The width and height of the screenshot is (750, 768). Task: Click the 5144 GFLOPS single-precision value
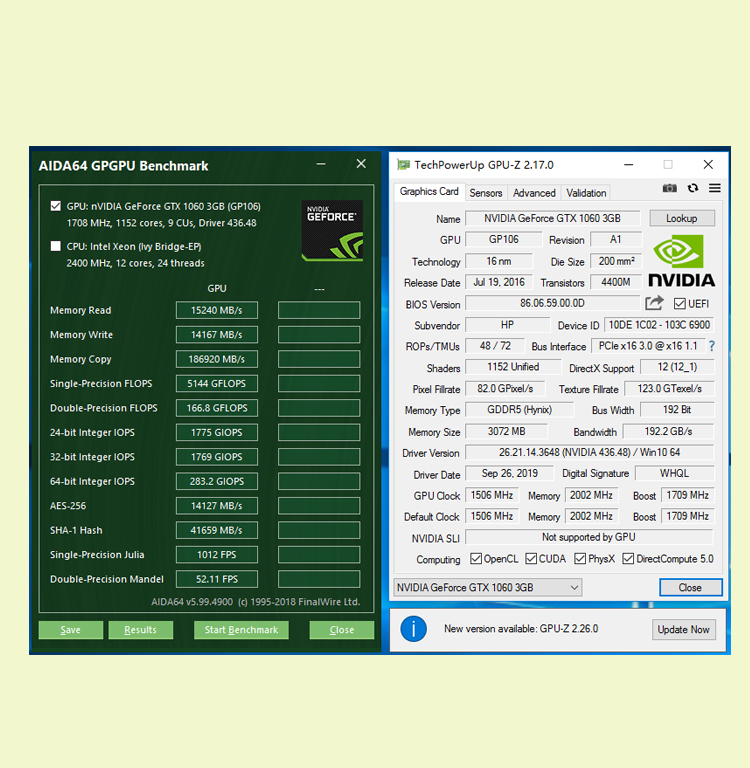coord(217,384)
